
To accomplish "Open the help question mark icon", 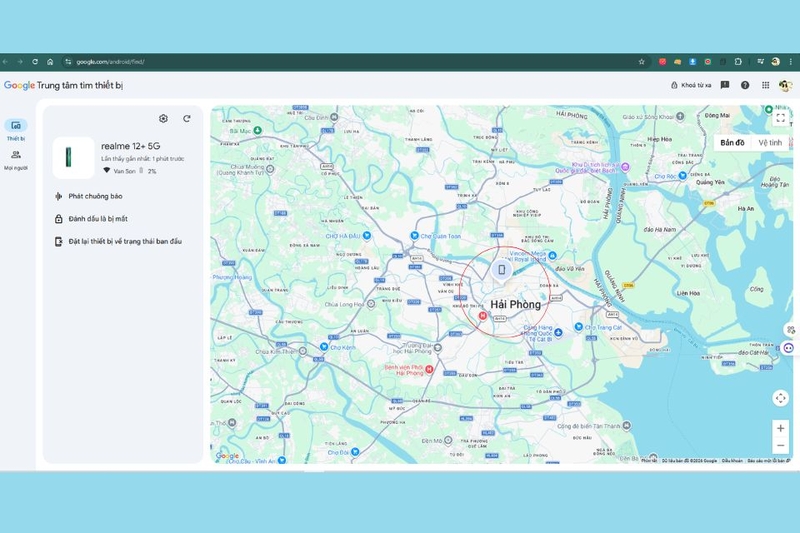I will tap(745, 85).
